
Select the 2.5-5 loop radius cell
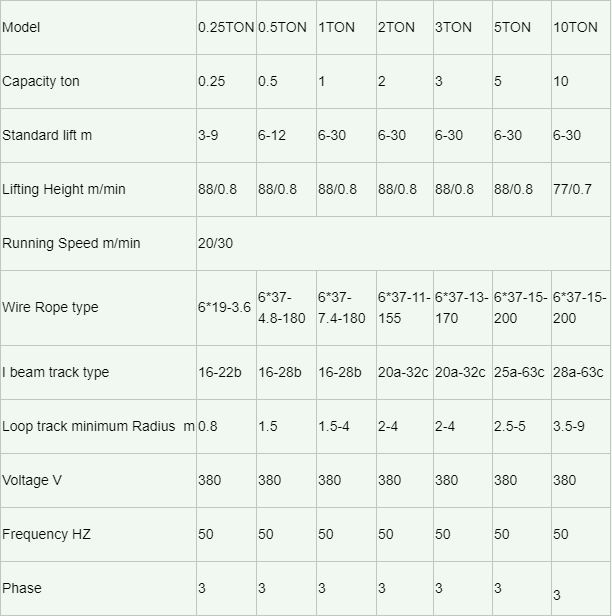click(x=522, y=426)
